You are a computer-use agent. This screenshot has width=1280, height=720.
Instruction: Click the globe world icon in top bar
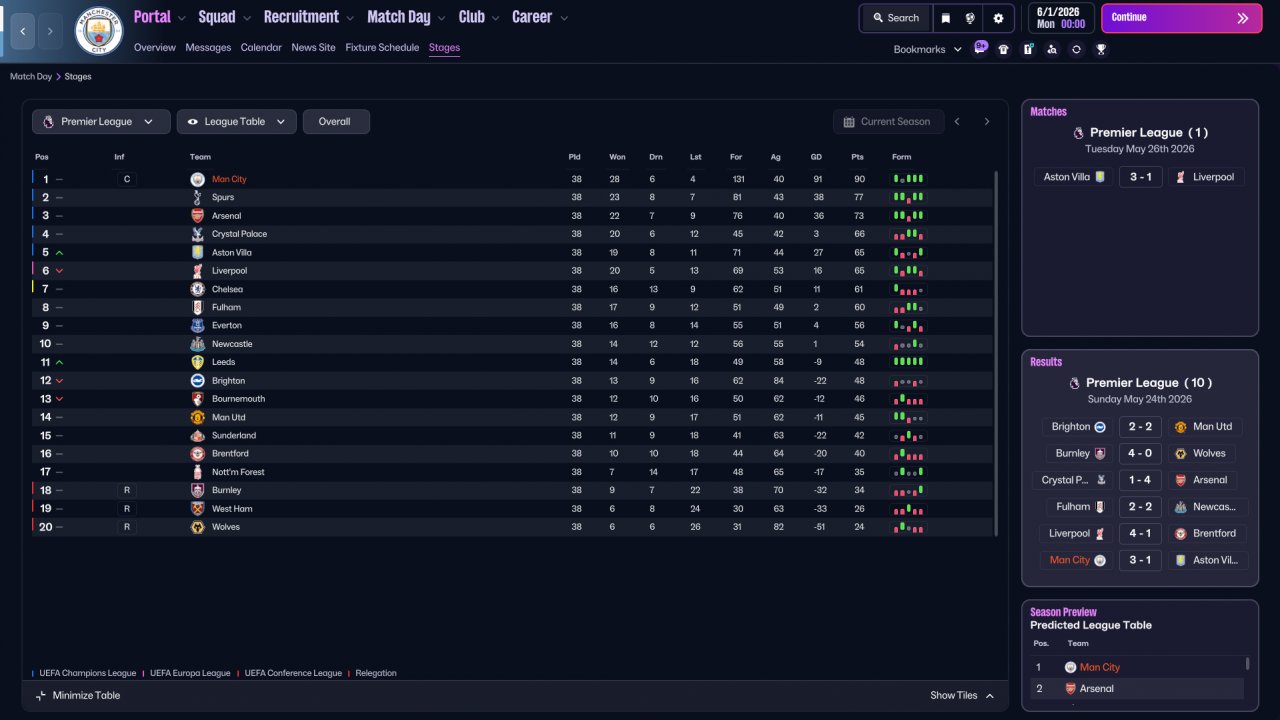pos(970,18)
